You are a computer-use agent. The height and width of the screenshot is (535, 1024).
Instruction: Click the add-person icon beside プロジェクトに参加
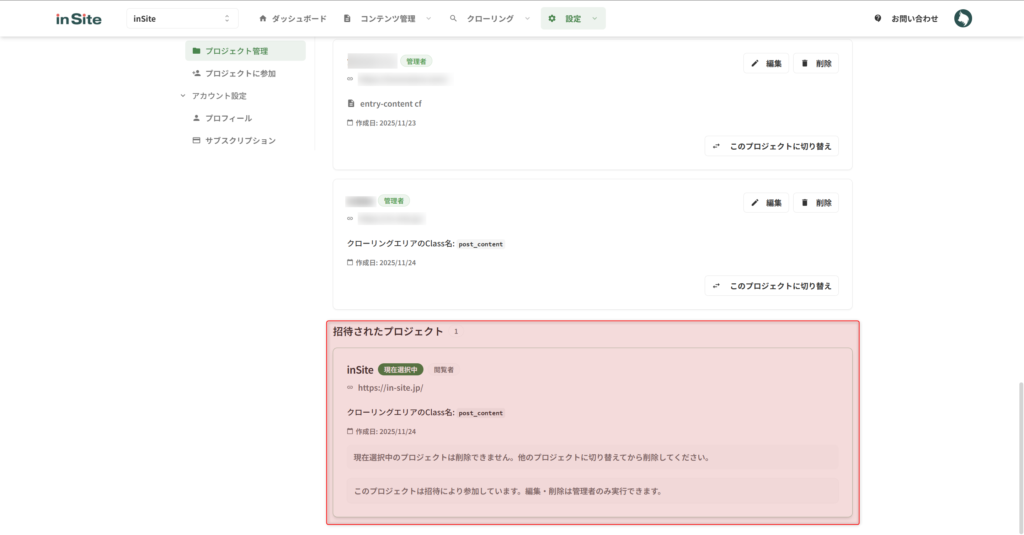197,73
